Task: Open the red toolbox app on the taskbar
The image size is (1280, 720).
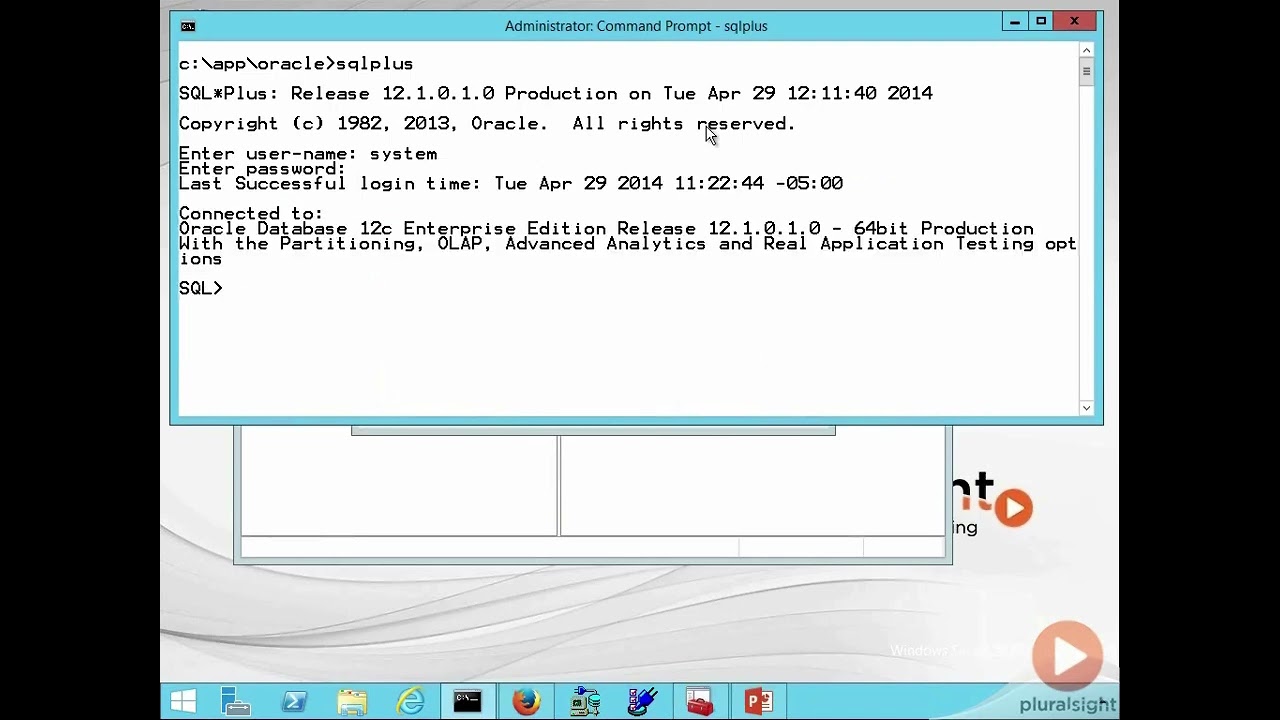Action: point(700,701)
